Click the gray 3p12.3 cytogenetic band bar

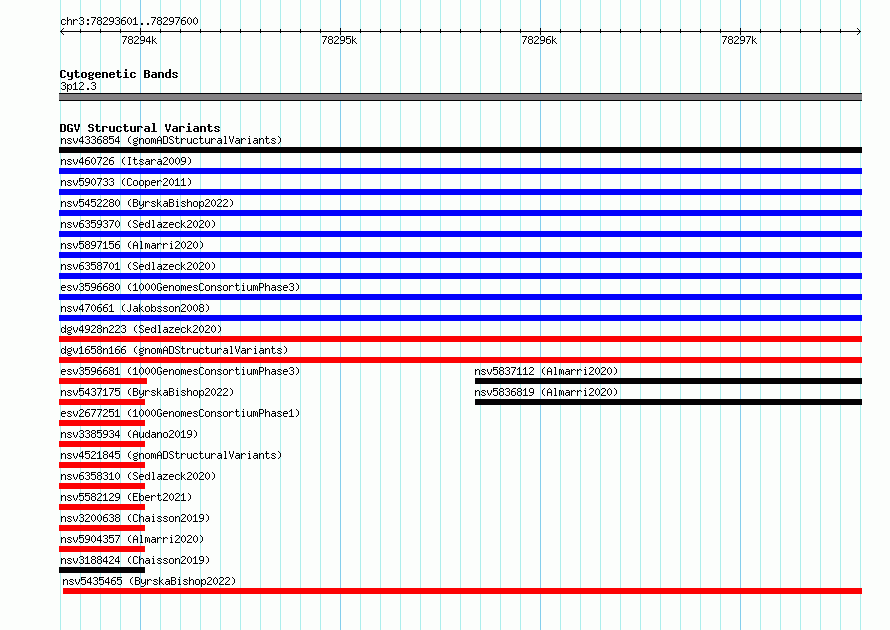[x=460, y=97]
